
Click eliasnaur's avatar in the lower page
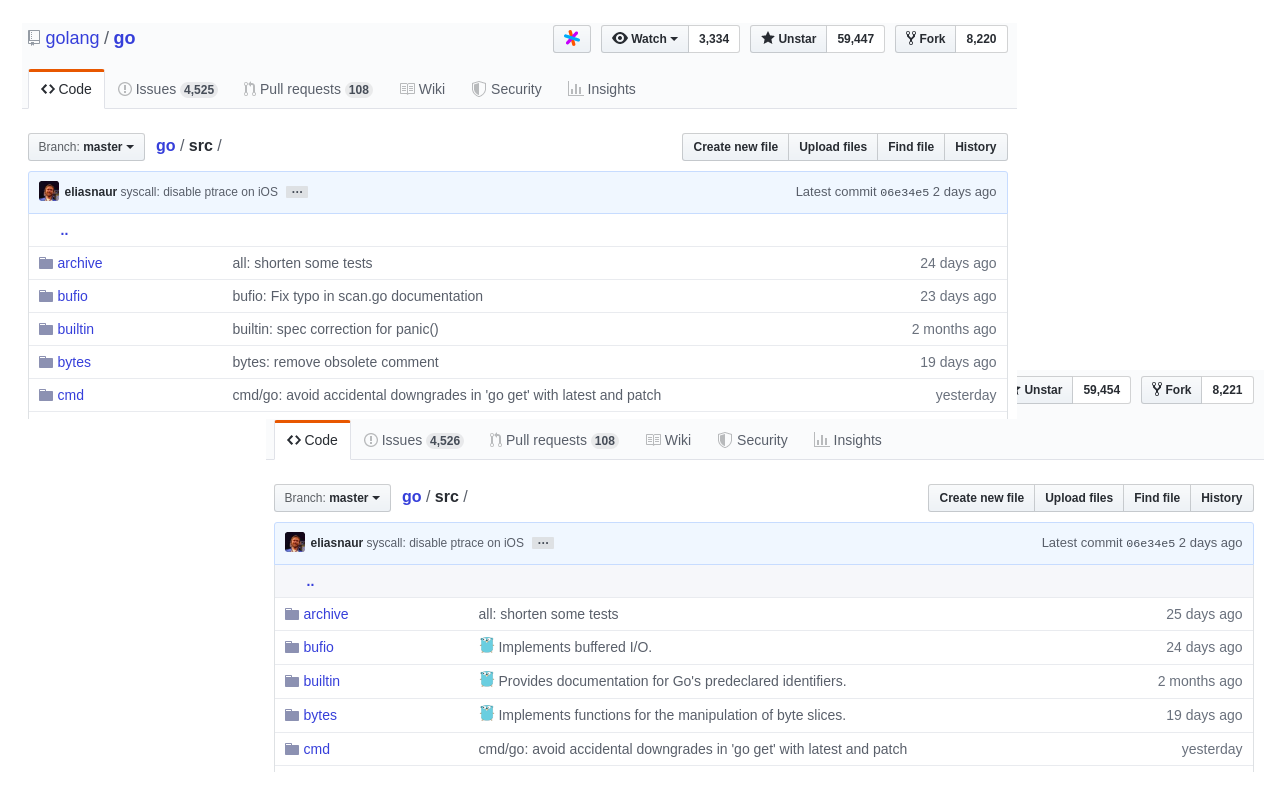coord(295,542)
